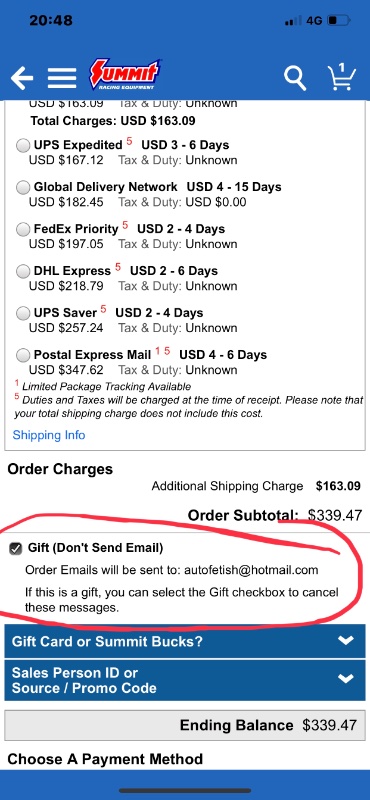This screenshot has width=370, height=800.
Task: Select UPS Saver shipping option
Action: pyautogui.click(x=23, y=313)
